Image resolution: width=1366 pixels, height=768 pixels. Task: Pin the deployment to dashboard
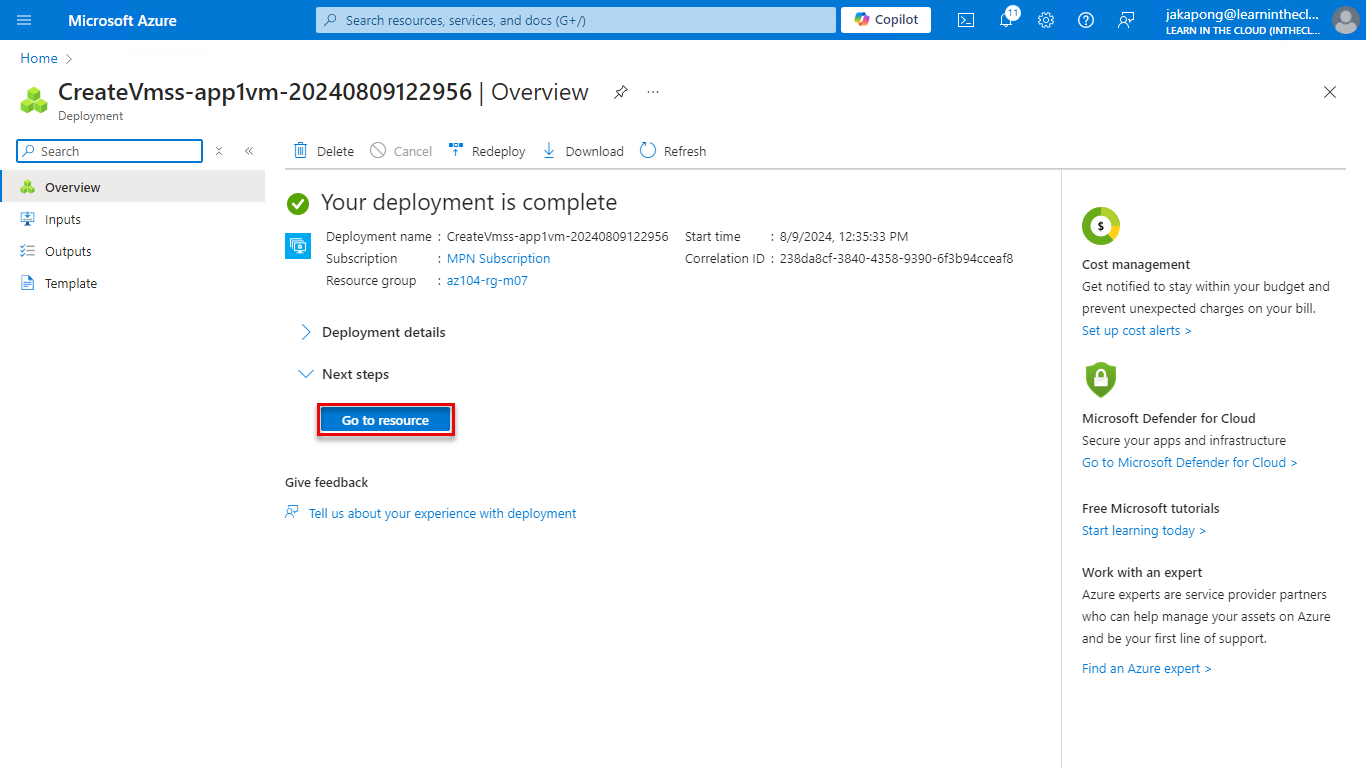tap(621, 92)
